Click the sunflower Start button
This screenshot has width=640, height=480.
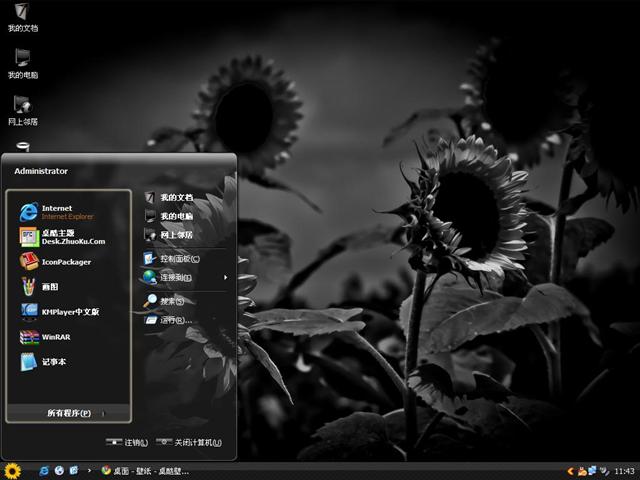pos(12,470)
